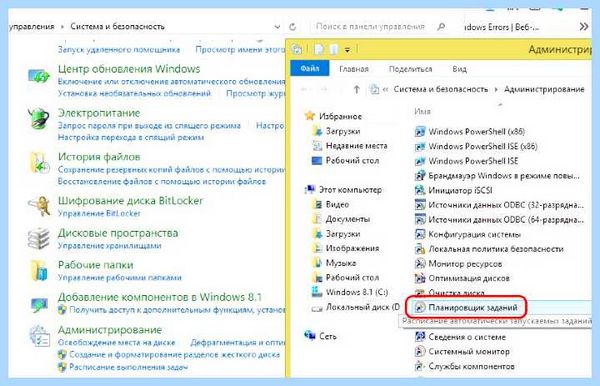Select the Windows 8.1 (C:) drive
Image resolution: width=600 pixels, height=386 pixels.
(357, 292)
